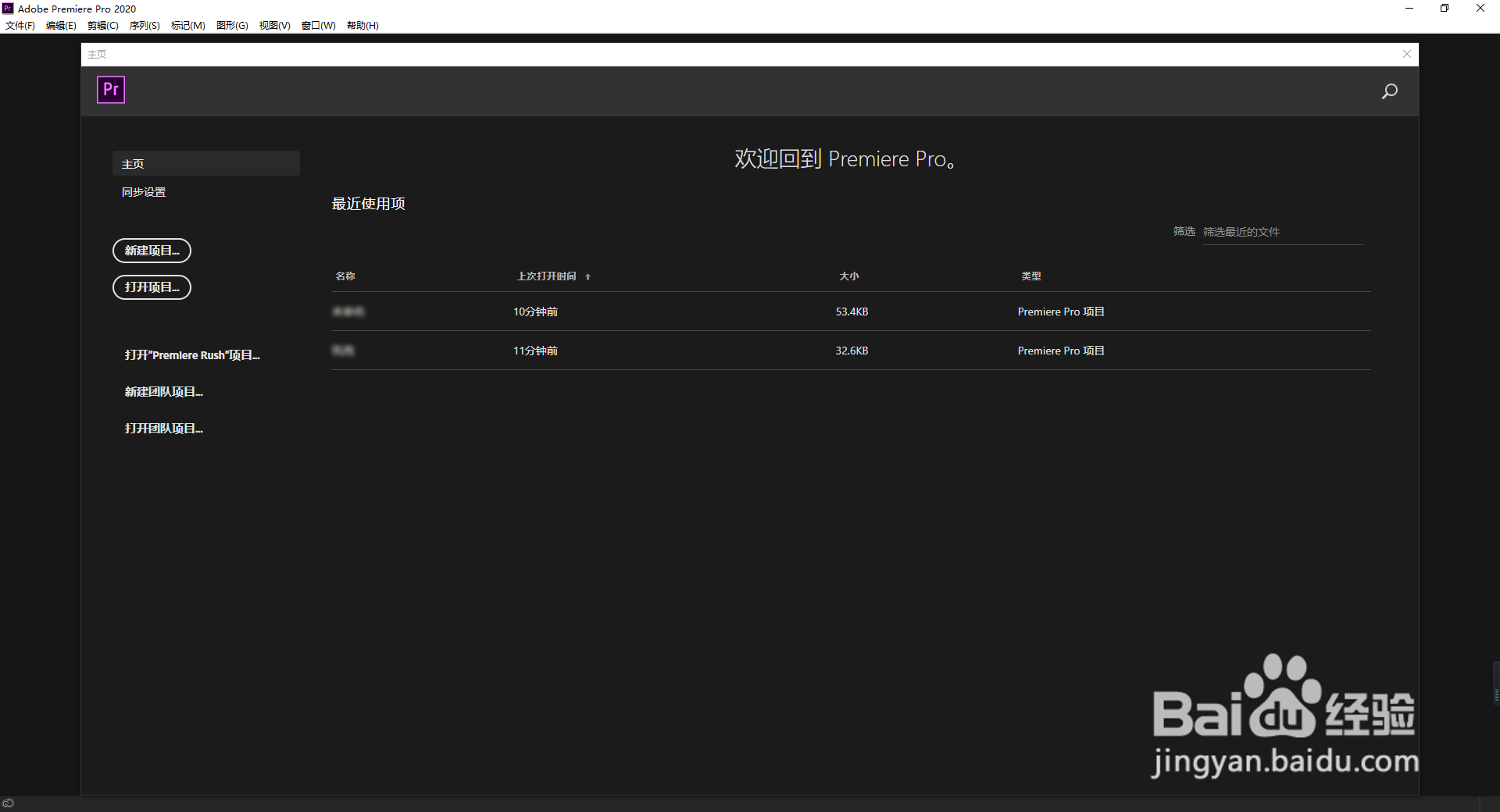Click the Premiere title bar app icon
1500x812 pixels.
click(x=8, y=9)
